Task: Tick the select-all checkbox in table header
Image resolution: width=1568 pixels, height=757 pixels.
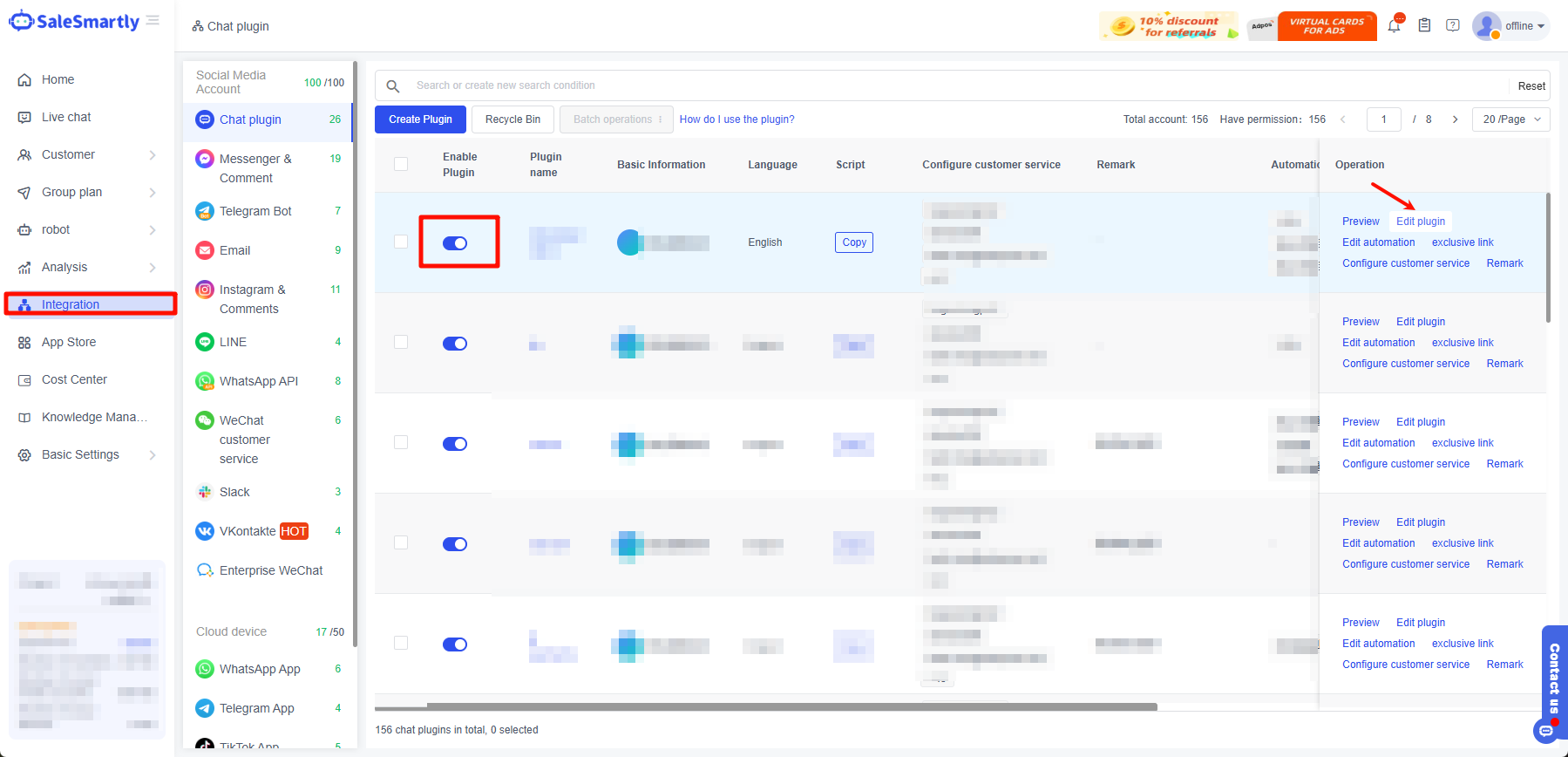Action: (401, 164)
